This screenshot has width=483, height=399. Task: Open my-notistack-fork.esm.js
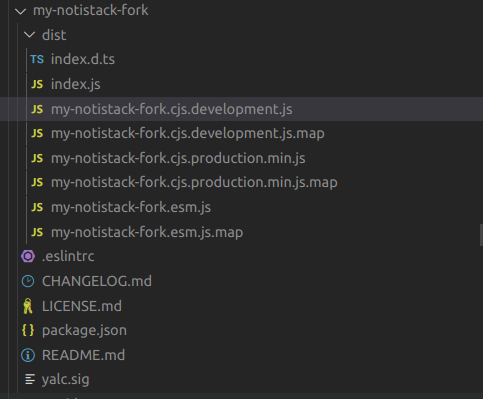click(x=131, y=208)
